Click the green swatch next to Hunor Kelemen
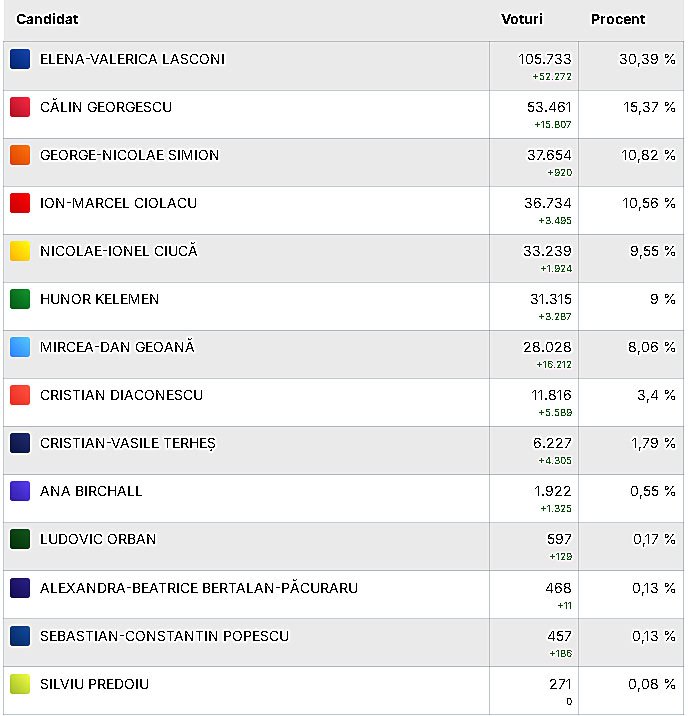 tap(20, 299)
